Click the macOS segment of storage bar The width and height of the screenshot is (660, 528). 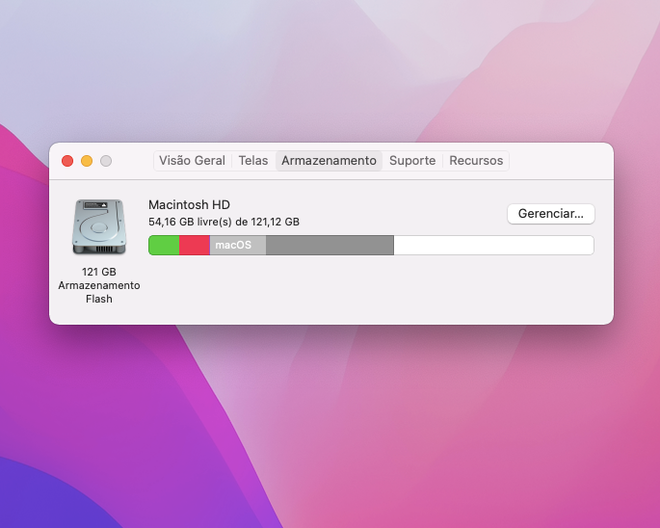238,245
